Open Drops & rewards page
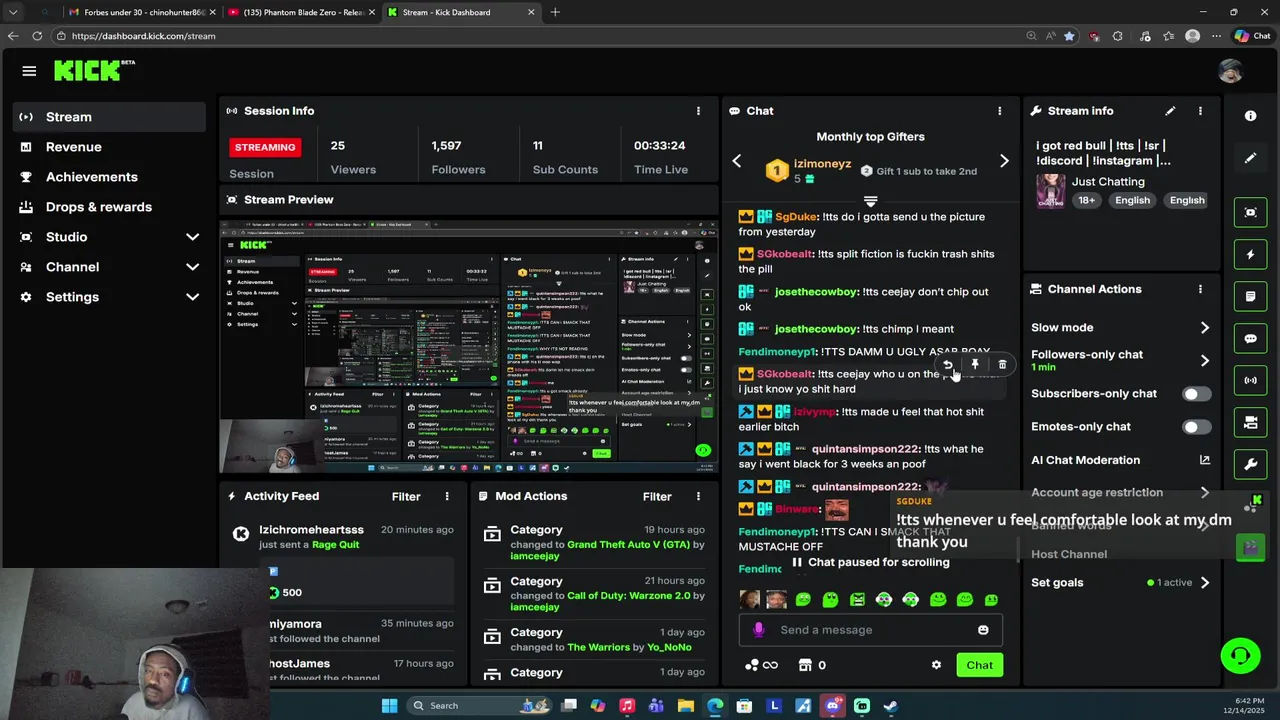 (x=98, y=207)
